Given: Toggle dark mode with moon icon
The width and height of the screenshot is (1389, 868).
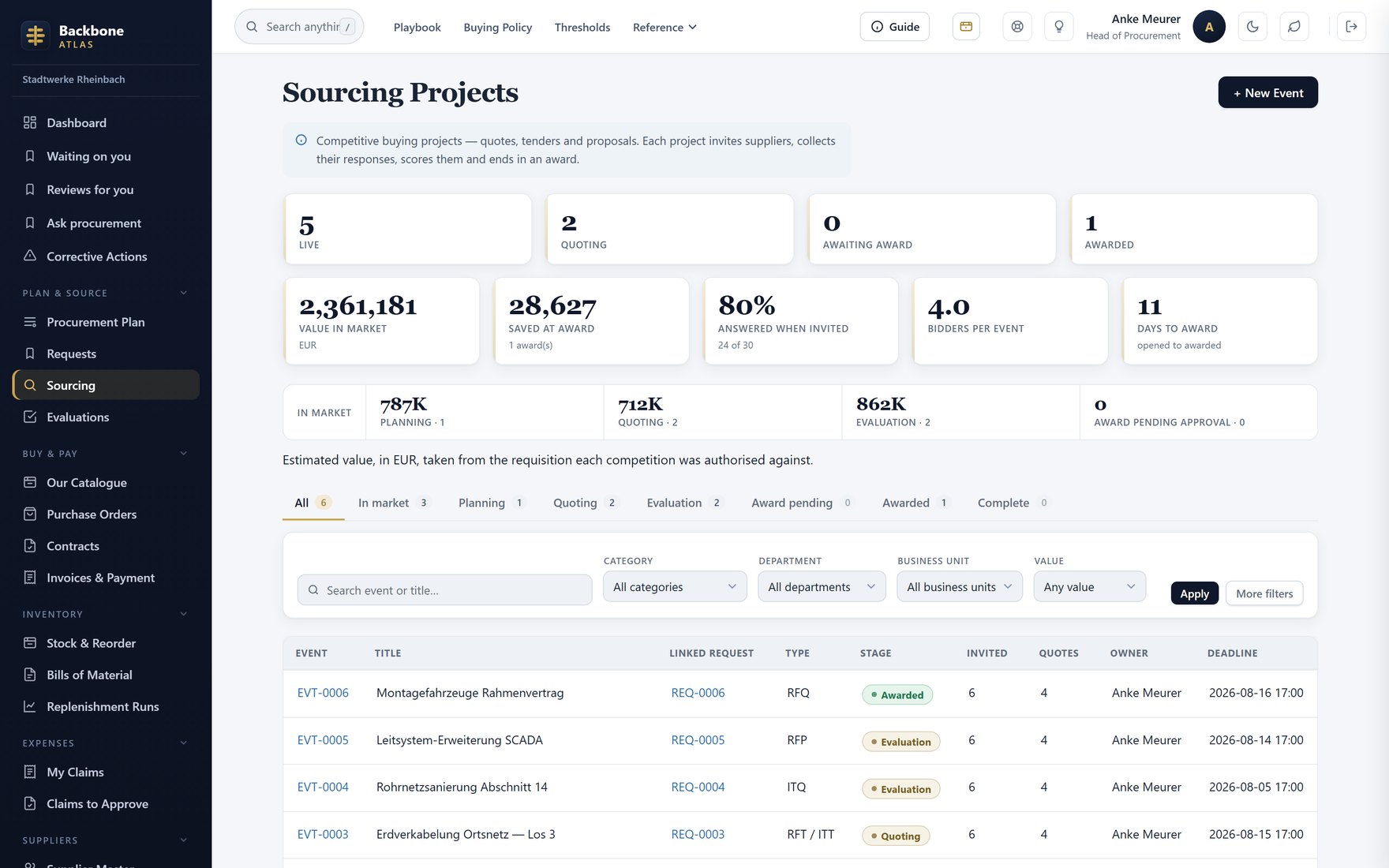Looking at the screenshot, I should pos(1252,27).
